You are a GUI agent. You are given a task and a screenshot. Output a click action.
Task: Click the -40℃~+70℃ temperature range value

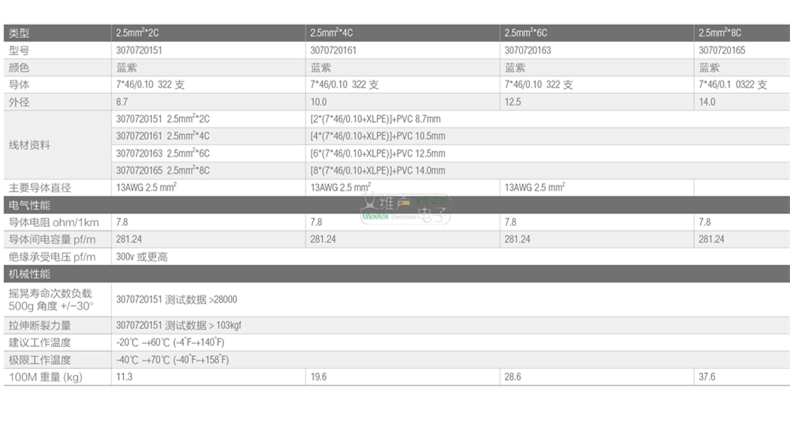click(x=172, y=360)
